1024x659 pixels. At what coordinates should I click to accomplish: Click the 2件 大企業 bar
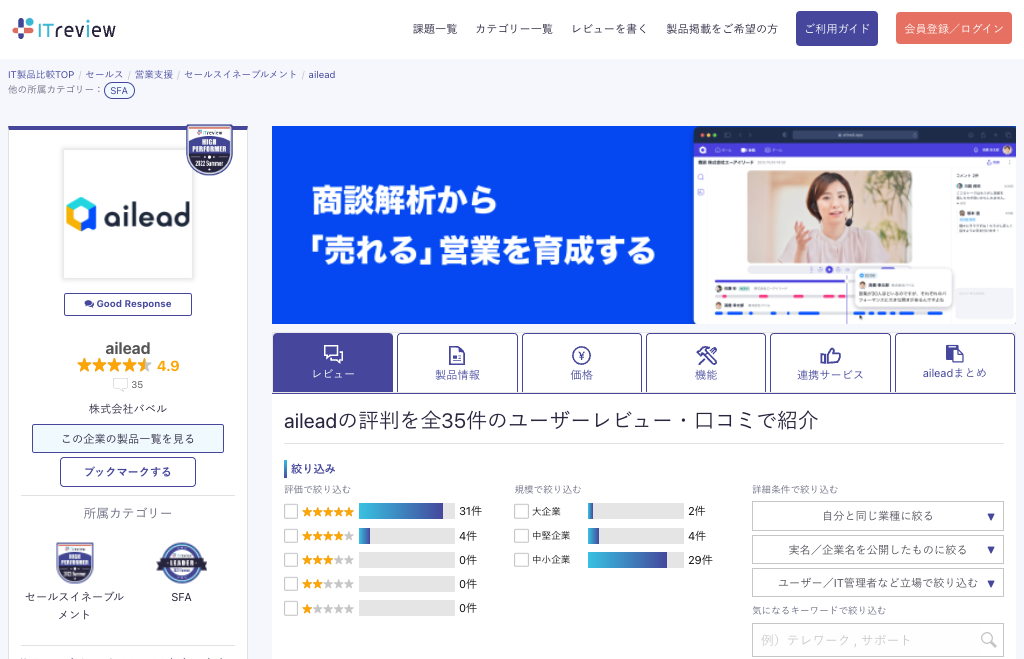click(636, 511)
